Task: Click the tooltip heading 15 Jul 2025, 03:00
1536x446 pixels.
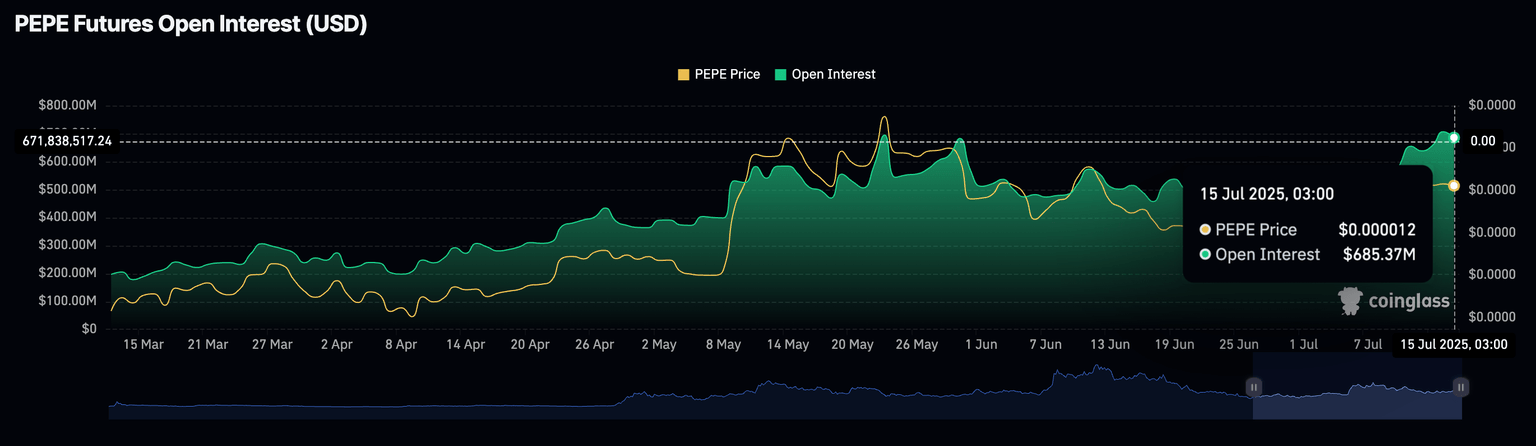Action: tap(1267, 194)
